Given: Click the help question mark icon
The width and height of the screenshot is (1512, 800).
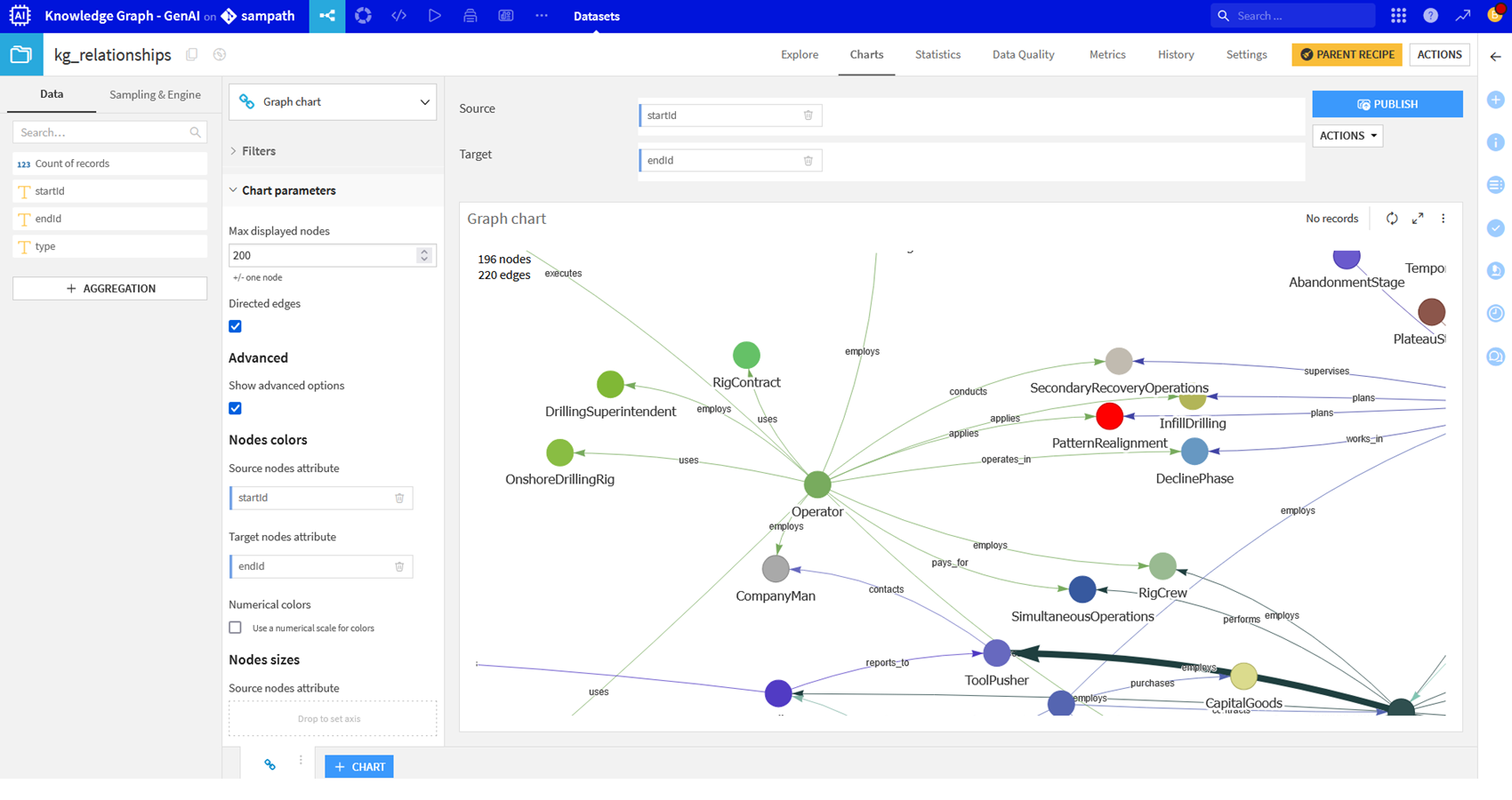Looking at the screenshot, I should [x=1430, y=16].
